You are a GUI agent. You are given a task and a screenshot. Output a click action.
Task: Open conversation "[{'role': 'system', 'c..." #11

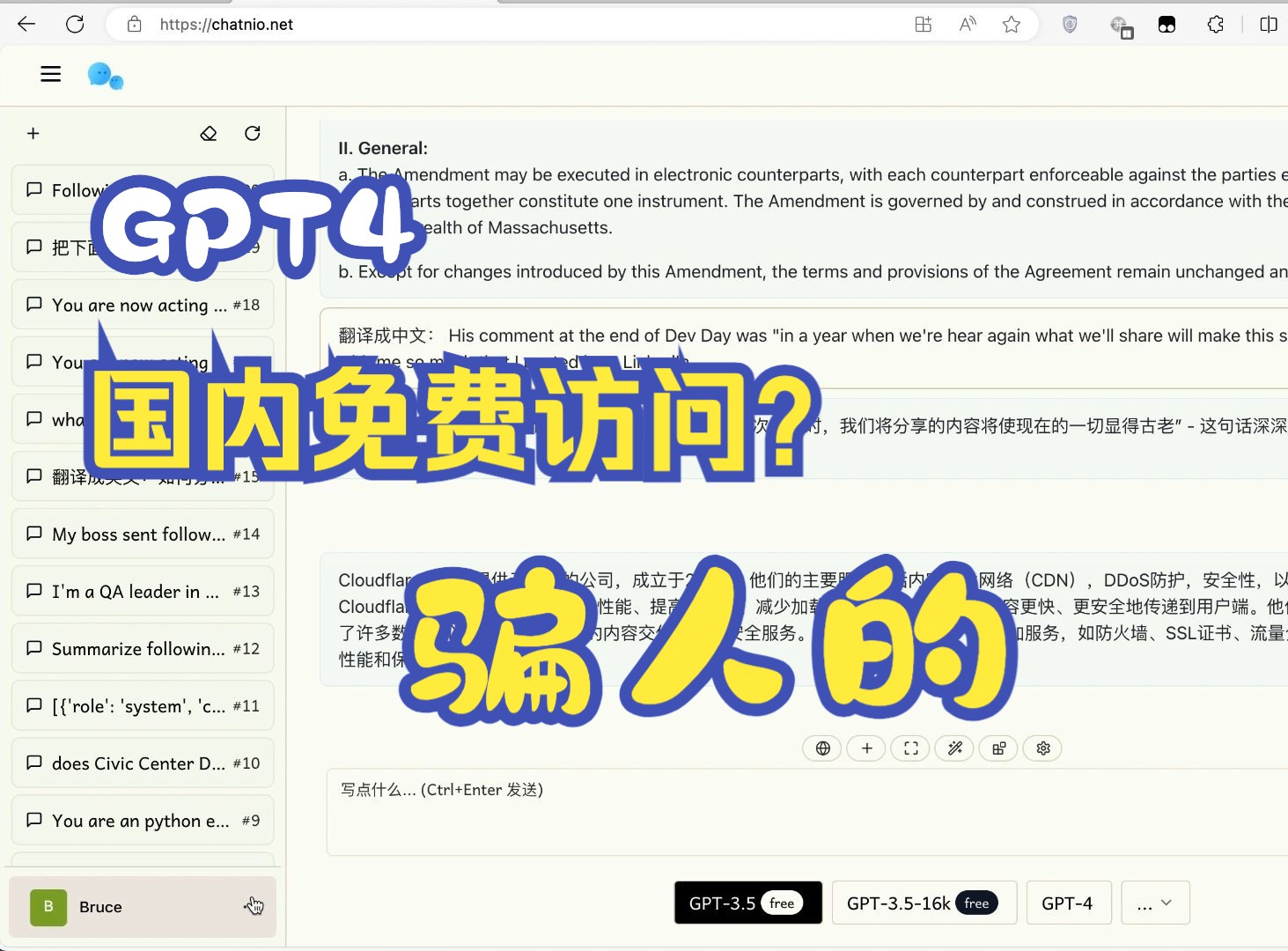(143, 705)
